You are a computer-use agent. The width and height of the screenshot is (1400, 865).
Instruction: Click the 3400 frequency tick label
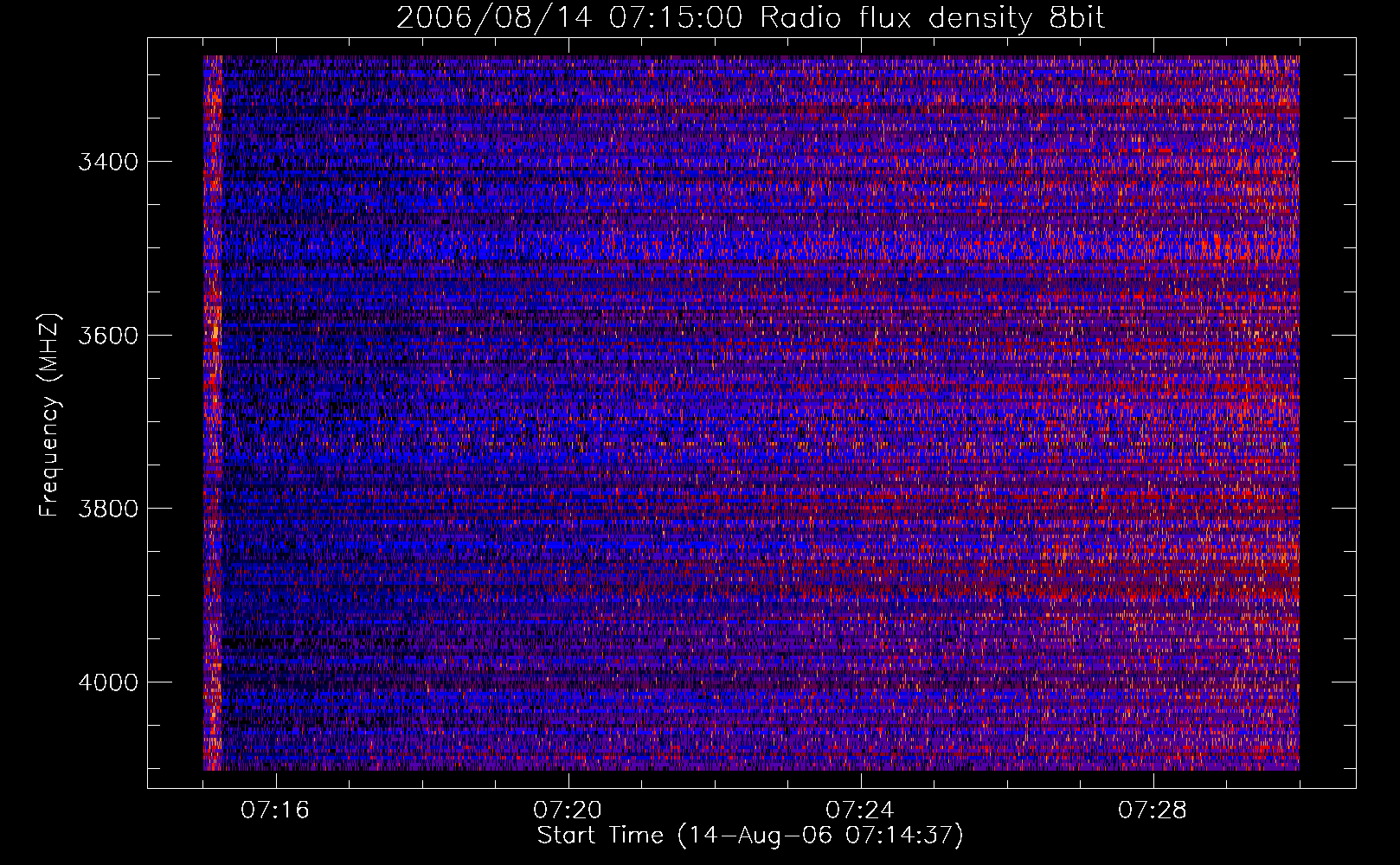108,162
